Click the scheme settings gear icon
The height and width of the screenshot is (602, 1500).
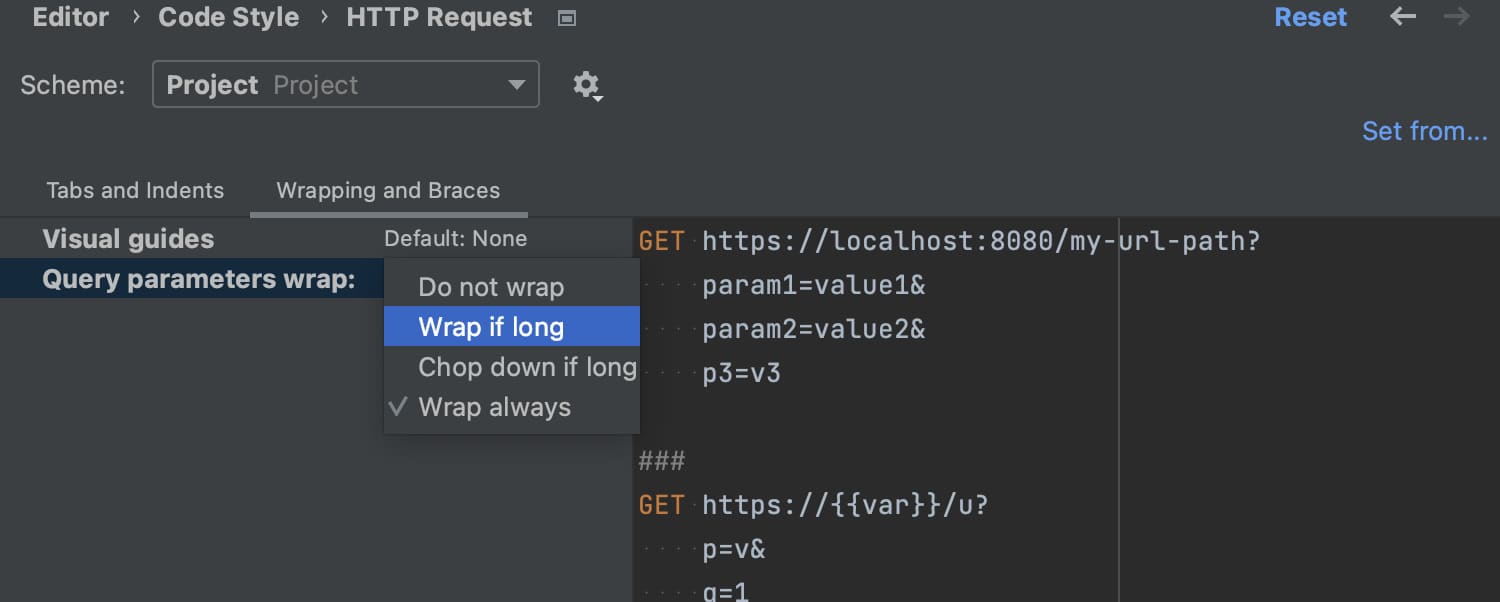pos(586,85)
